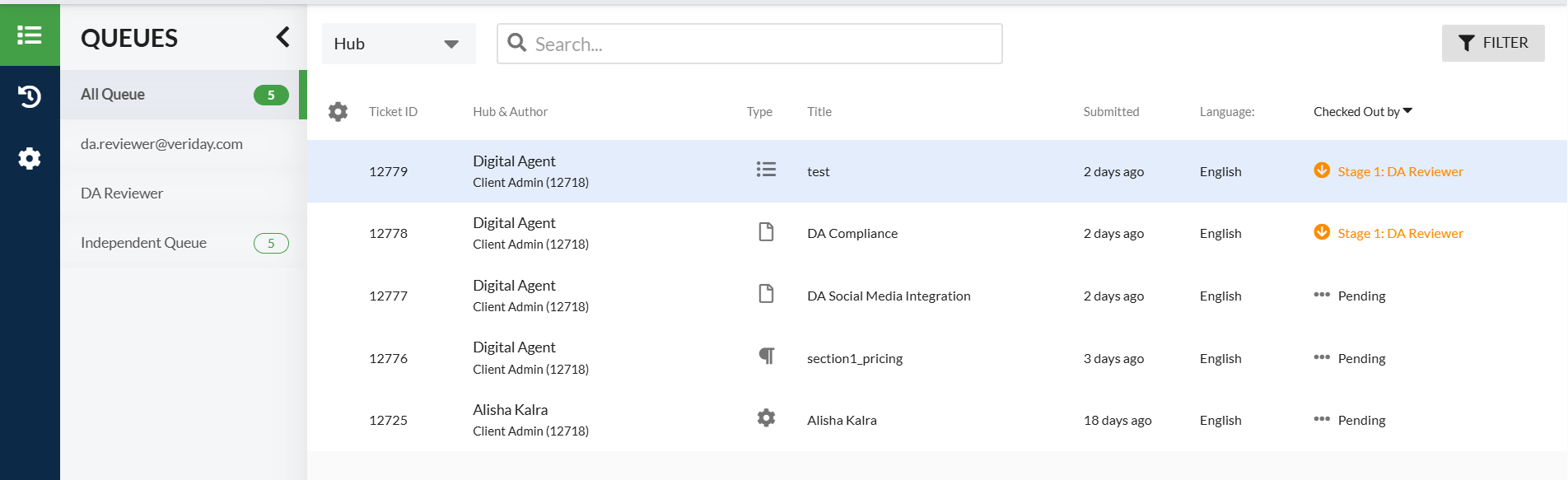Sort by the Checked Out by column arrow

1407,110
